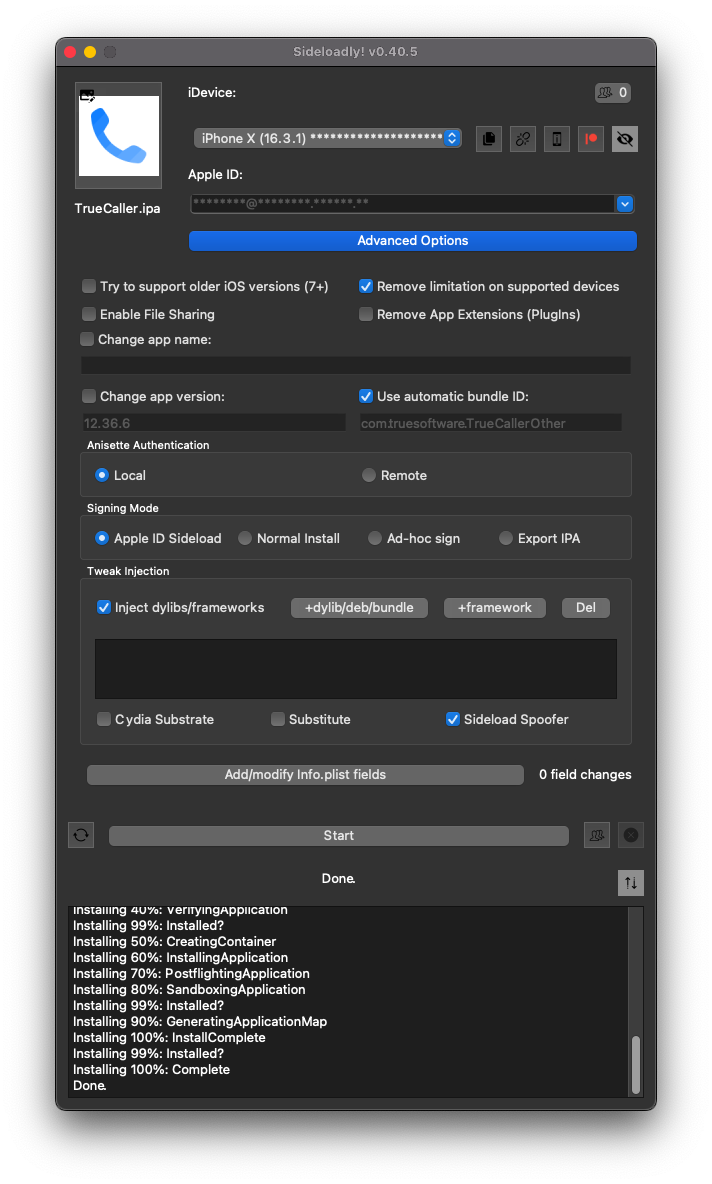
Task: Click log line Installing 80%: SandboxingApplication
Action: click(189, 989)
